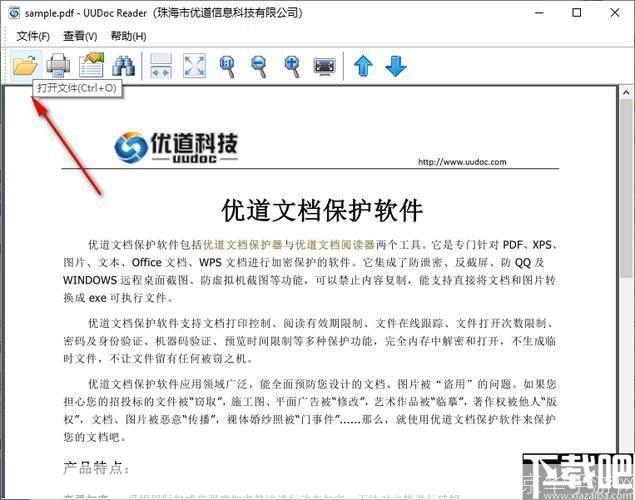Open the 文件(F) menu
Screen dimensions: 635x500
33,36
